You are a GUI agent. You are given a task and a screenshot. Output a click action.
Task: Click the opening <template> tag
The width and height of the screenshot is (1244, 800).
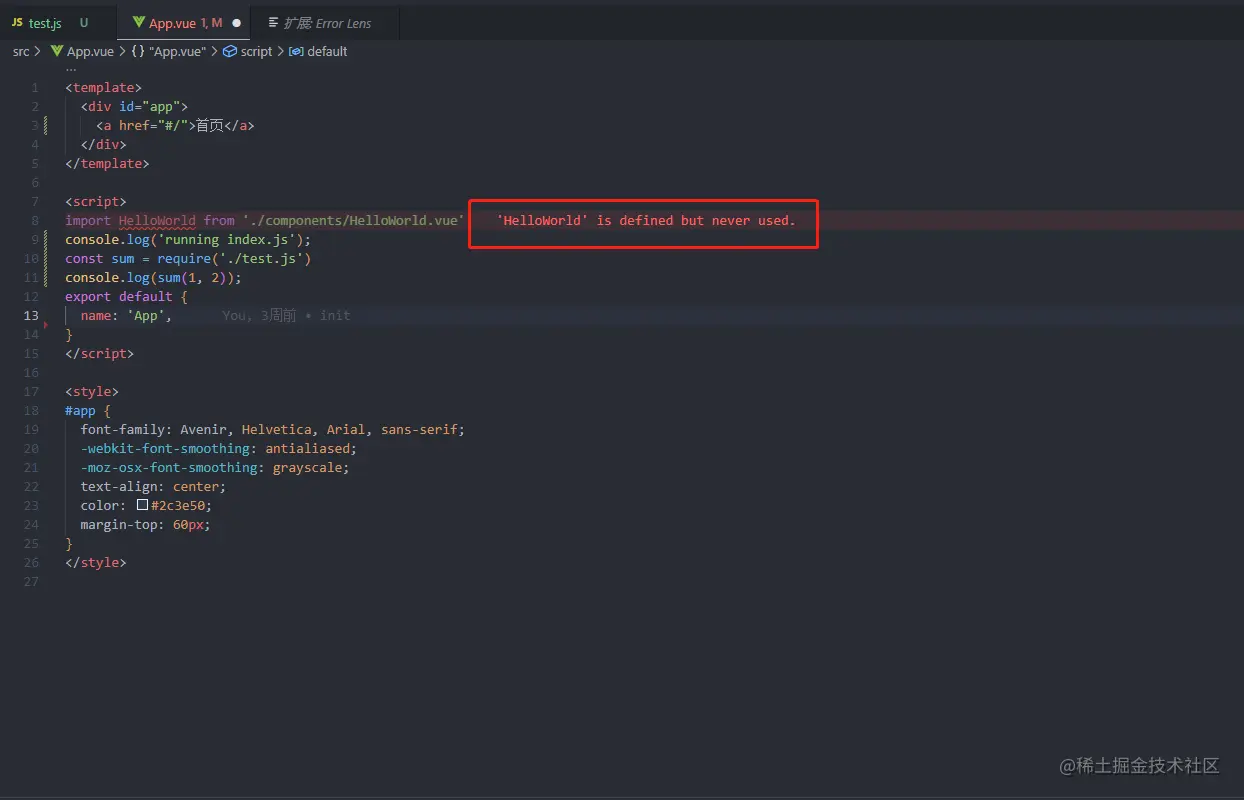pyautogui.click(x=104, y=87)
